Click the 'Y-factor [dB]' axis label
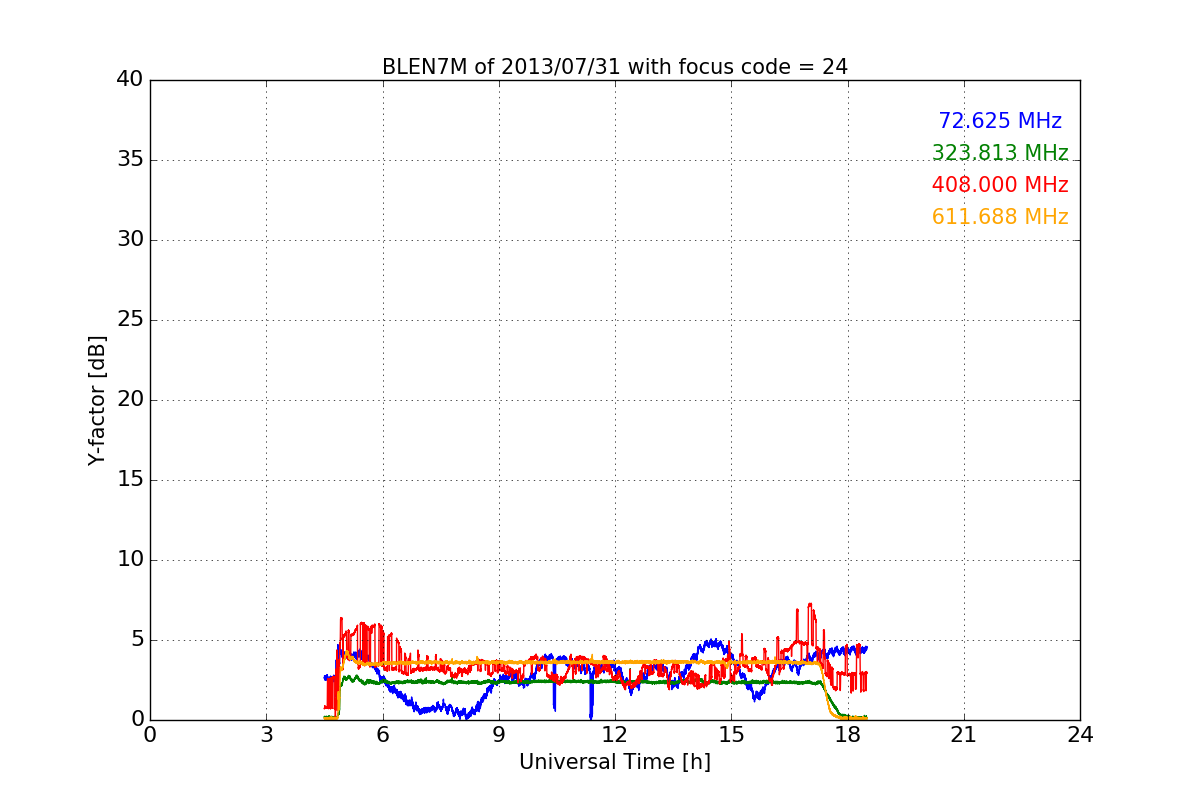Image resolution: width=1200 pixels, height=800 pixels. [97, 400]
